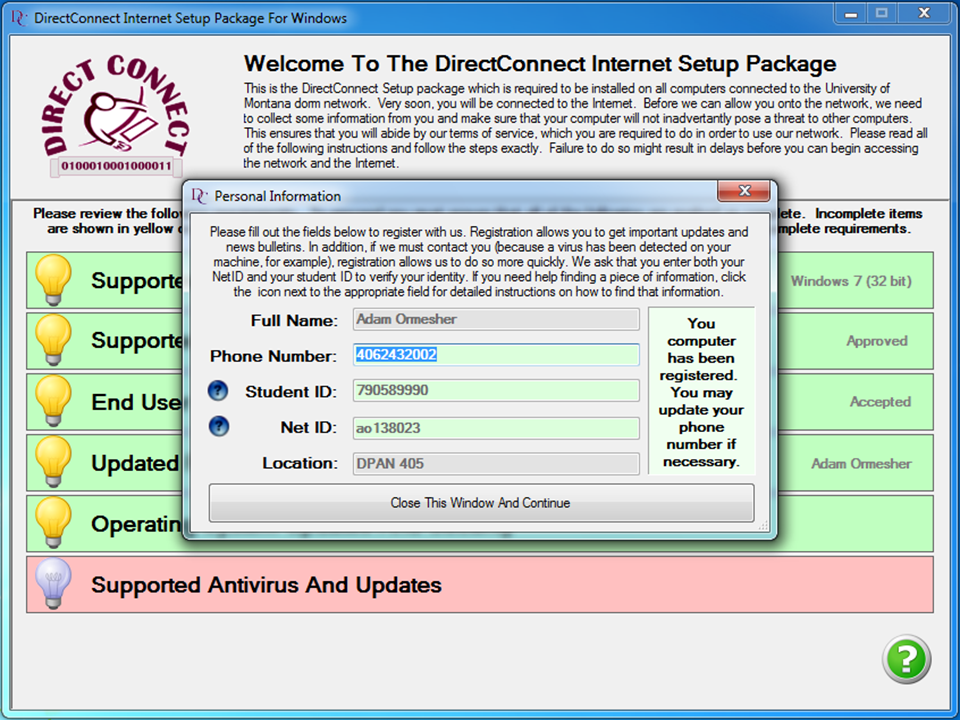This screenshot has height=720, width=960.
Task: Click the Location field showing DPAN 405
Action: pyautogui.click(x=496, y=463)
